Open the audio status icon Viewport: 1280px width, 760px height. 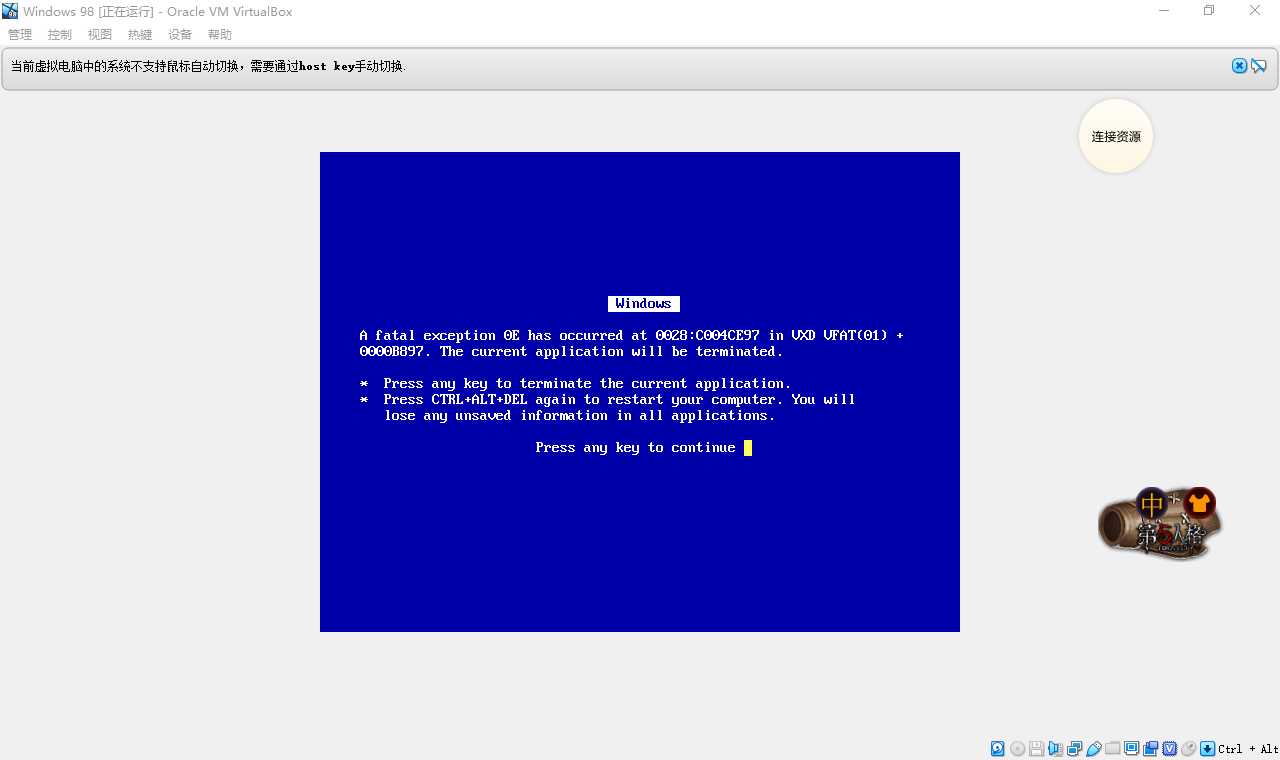[x=1055, y=749]
